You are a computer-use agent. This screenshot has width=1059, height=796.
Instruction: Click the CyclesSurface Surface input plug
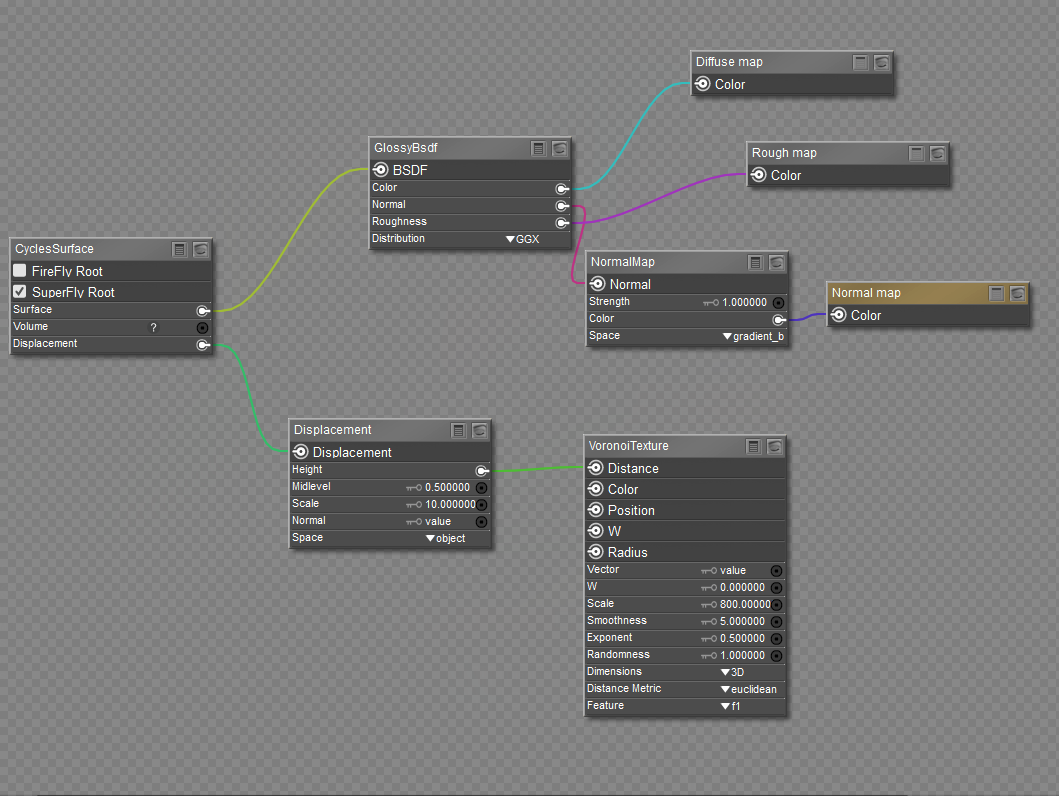[203, 311]
